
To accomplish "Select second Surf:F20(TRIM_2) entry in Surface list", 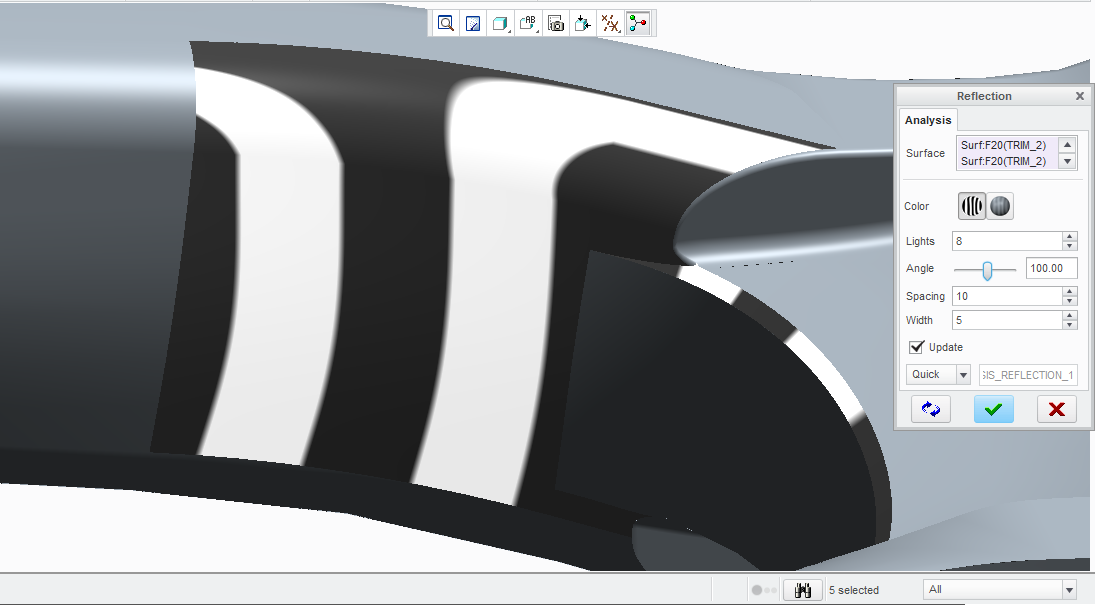I will point(1004,161).
